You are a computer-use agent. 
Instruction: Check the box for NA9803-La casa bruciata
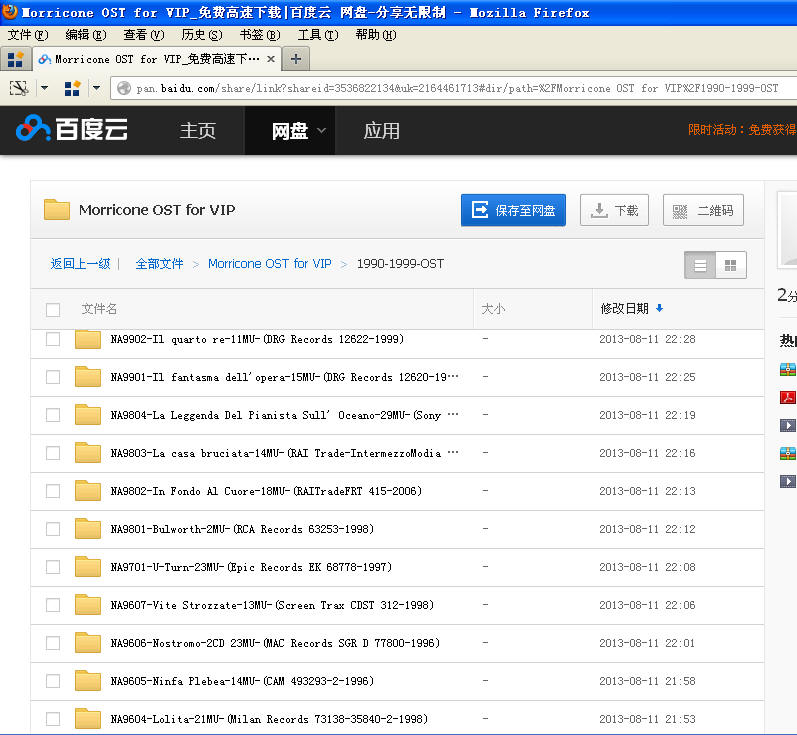pos(53,453)
